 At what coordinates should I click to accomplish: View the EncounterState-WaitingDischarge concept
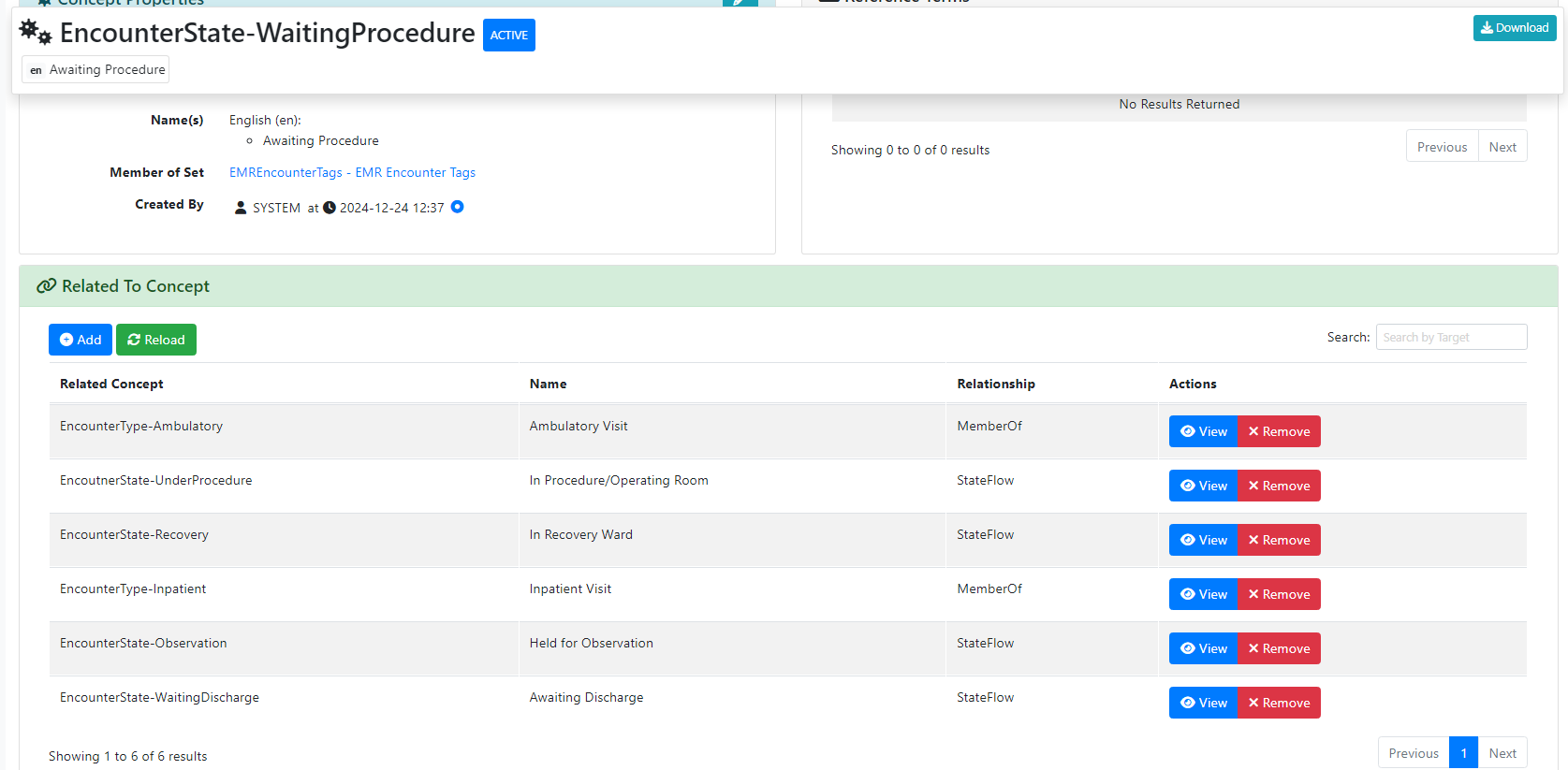pos(1203,703)
